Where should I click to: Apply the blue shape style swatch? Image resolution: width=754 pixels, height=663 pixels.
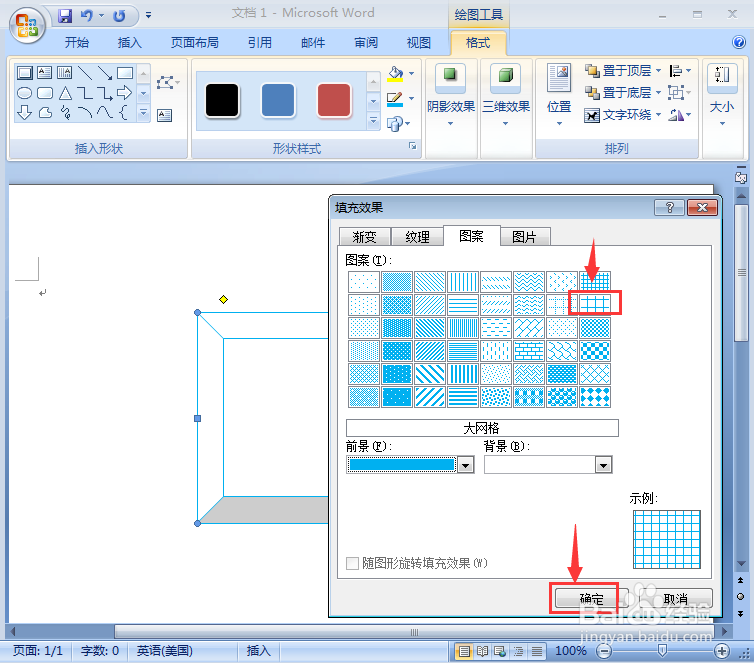pos(278,100)
